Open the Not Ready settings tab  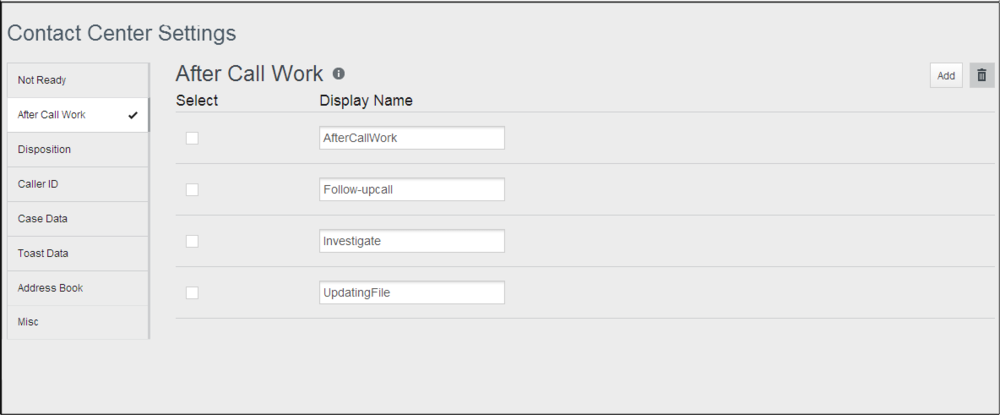[78, 80]
